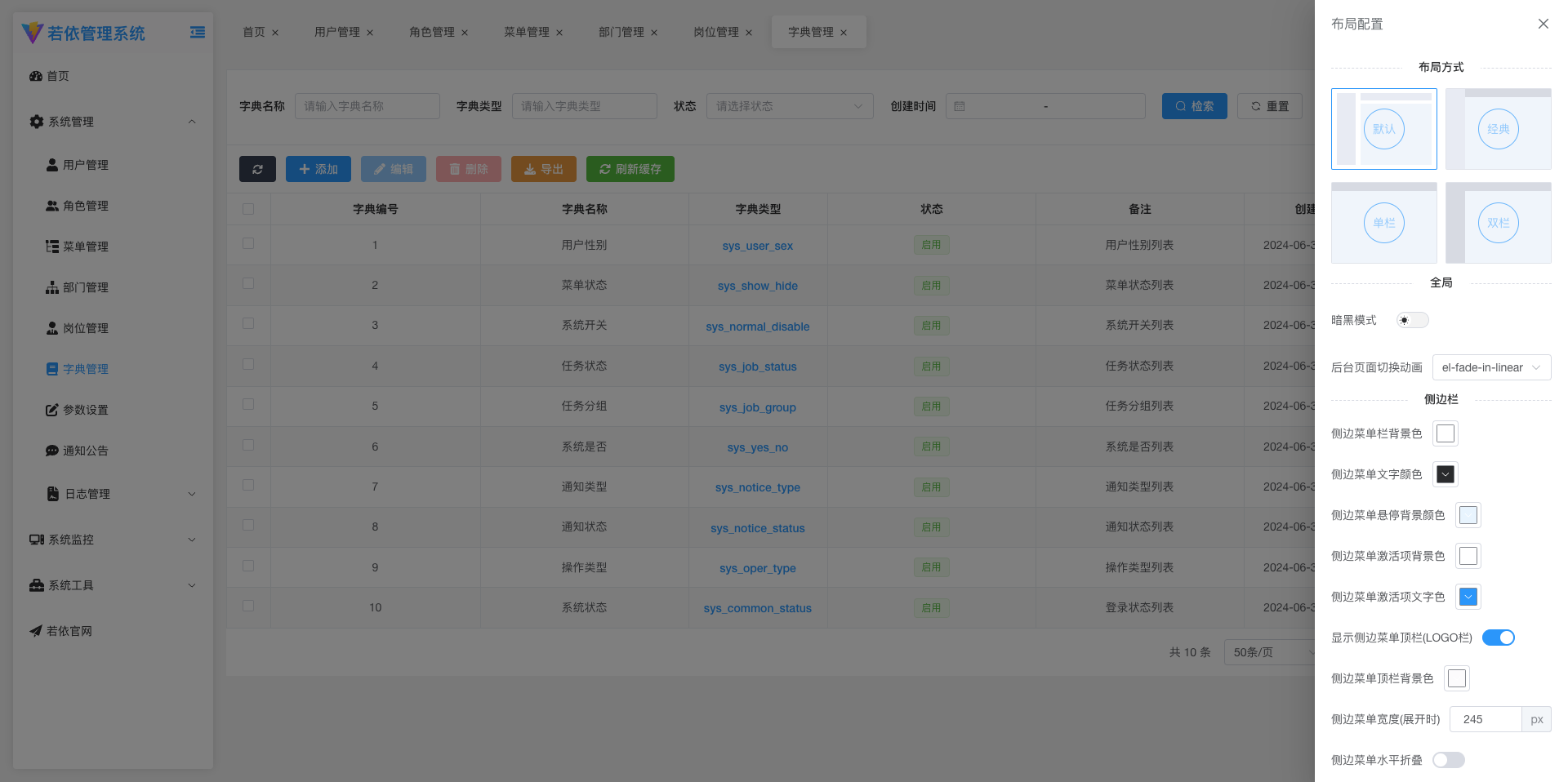Toggle 显示侧边菜单顶栏(LOGO栏) switch off
The width and height of the screenshot is (1568, 782).
tap(1499, 638)
